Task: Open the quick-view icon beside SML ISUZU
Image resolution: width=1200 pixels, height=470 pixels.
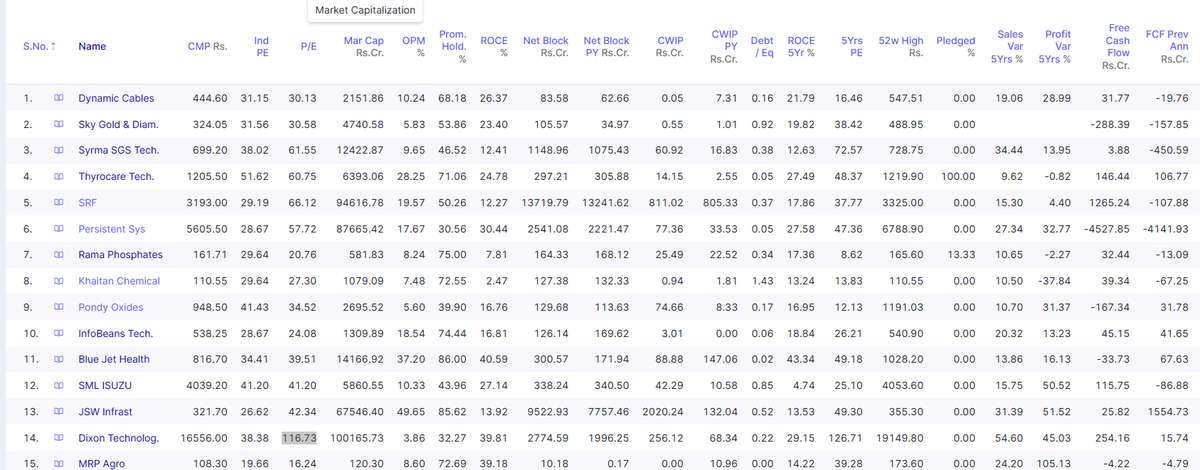Action: [58, 386]
